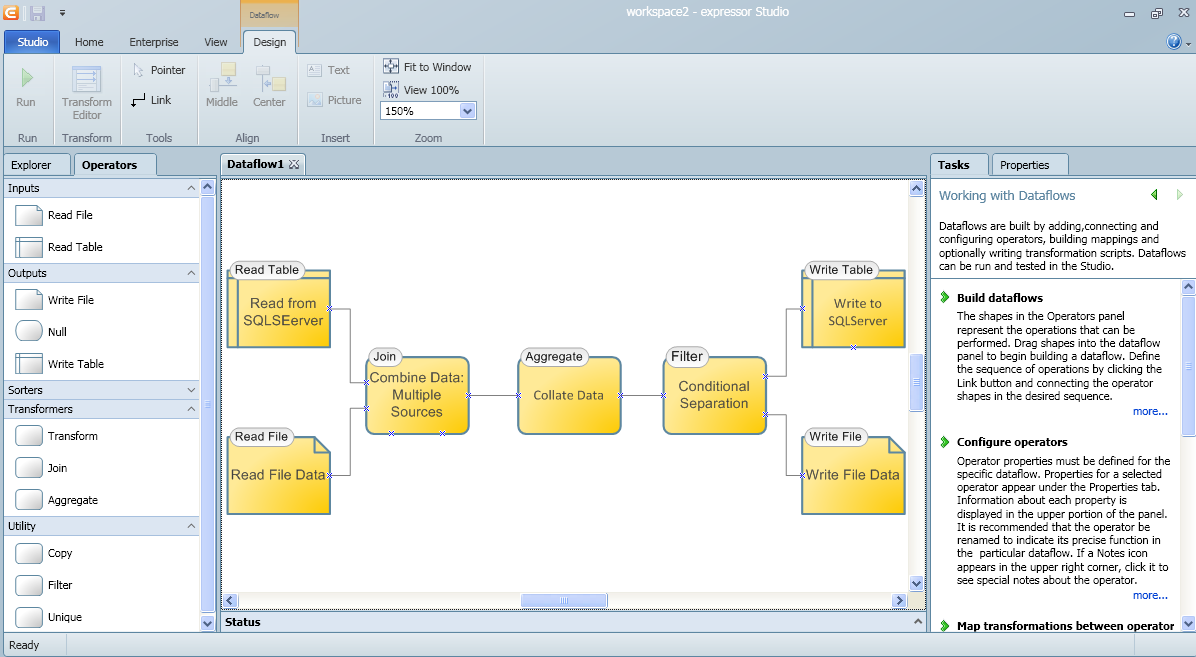Screen dimensions: 1196x657
Task: Click 'more...' link under Build dataflows
Action: point(1150,411)
